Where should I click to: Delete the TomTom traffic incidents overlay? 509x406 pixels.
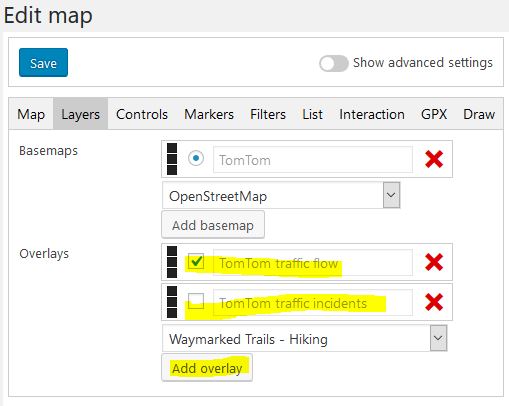pyautogui.click(x=434, y=302)
